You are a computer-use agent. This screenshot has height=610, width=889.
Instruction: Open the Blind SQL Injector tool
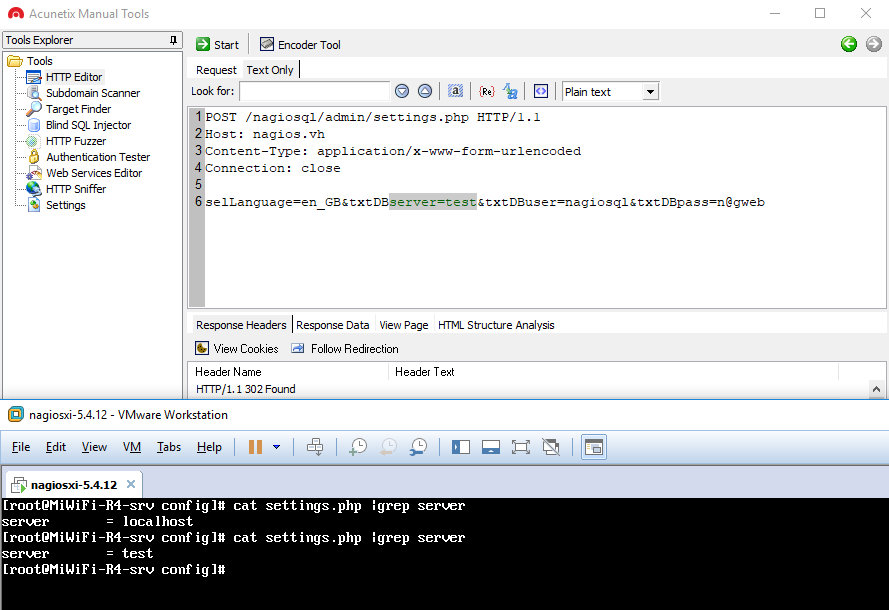[x=88, y=125]
